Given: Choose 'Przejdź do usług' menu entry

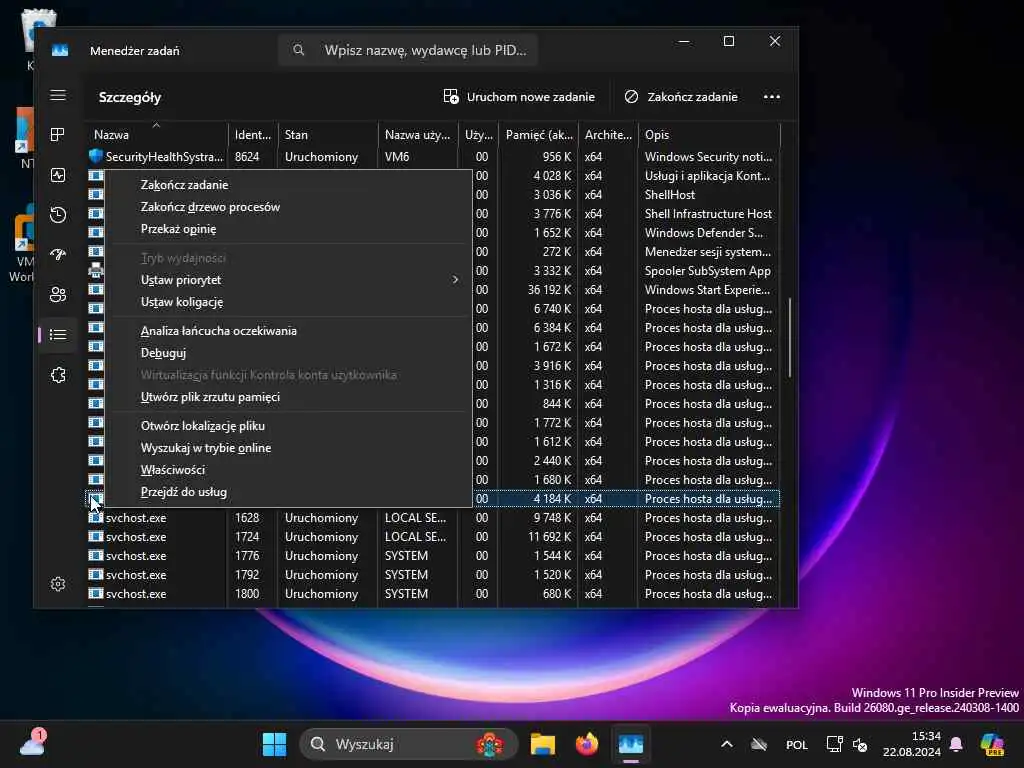Looking at the screenshot, I should [288, 492].
